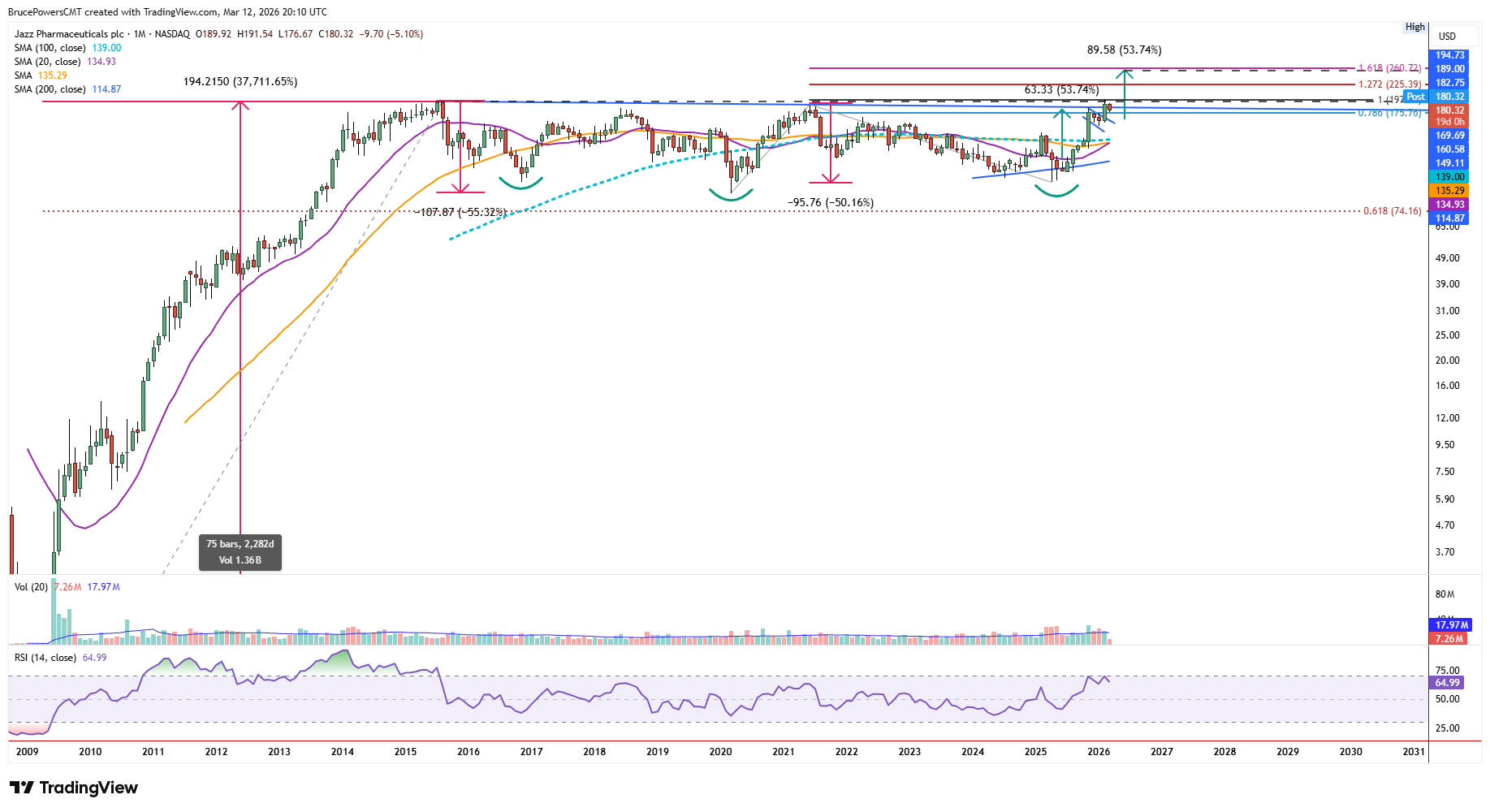
Task: Click the 63.33 (53.74%) measurement label
Action: tap(1061, 90)
